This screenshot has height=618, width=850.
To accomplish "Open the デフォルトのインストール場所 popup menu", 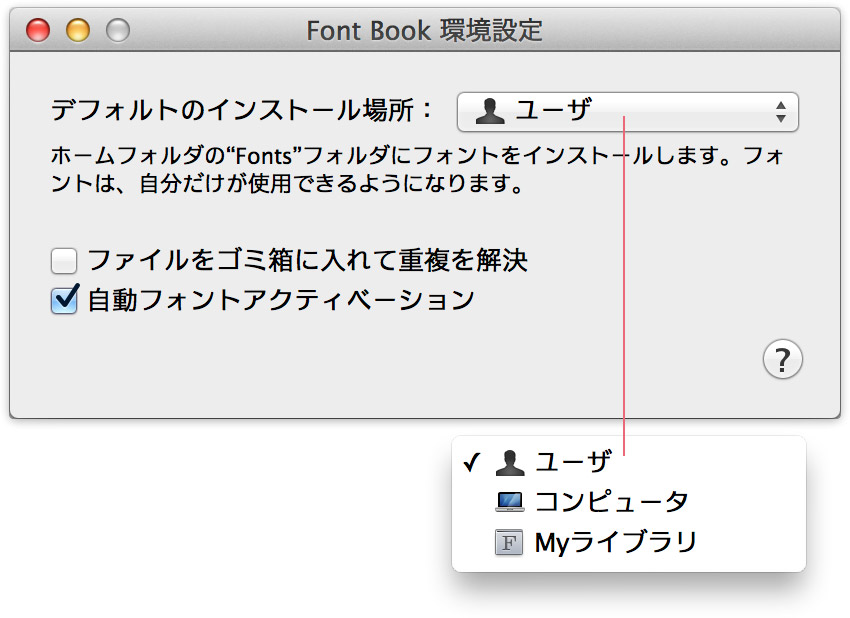I will [628, 112].
